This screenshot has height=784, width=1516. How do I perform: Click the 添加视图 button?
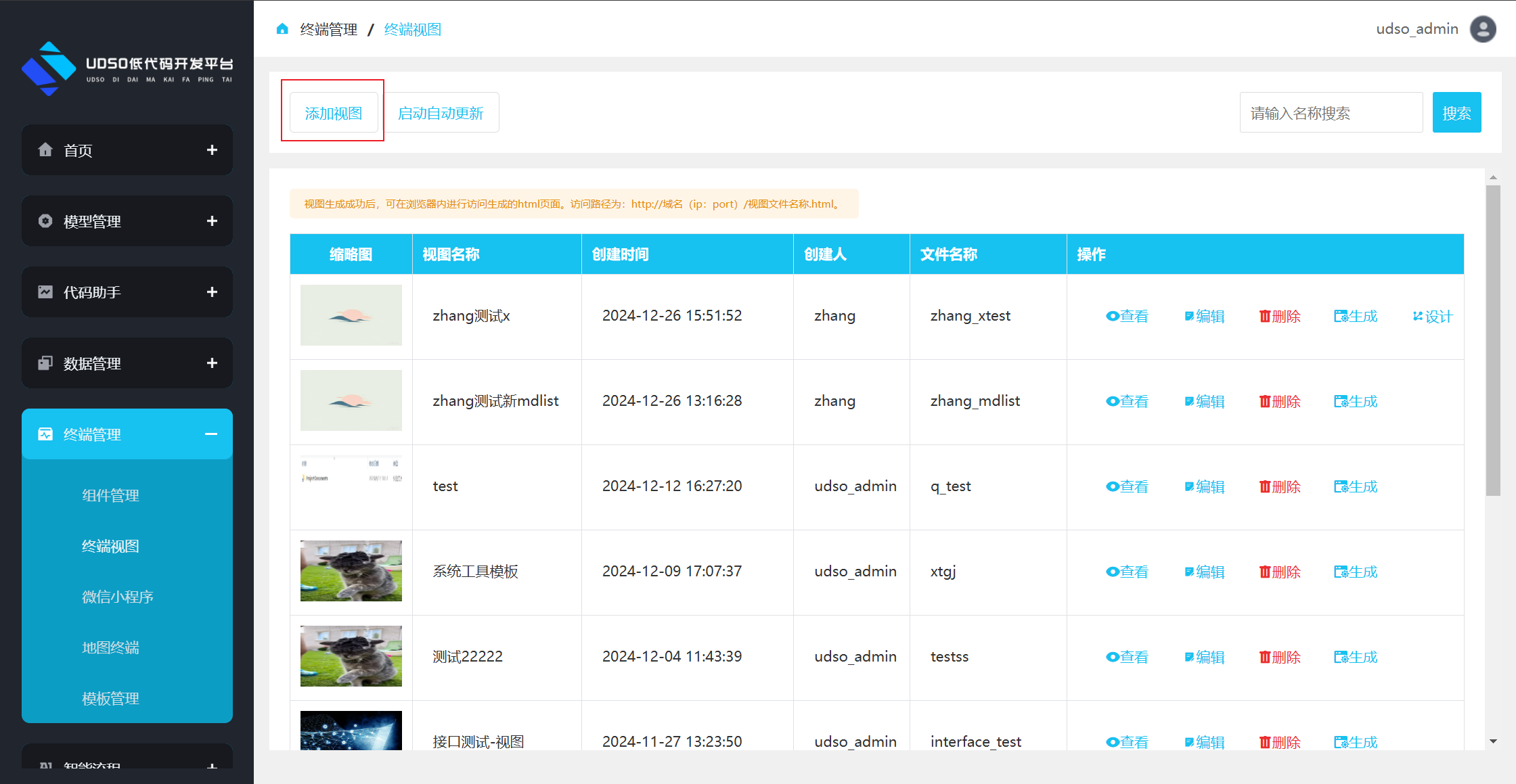333,113
